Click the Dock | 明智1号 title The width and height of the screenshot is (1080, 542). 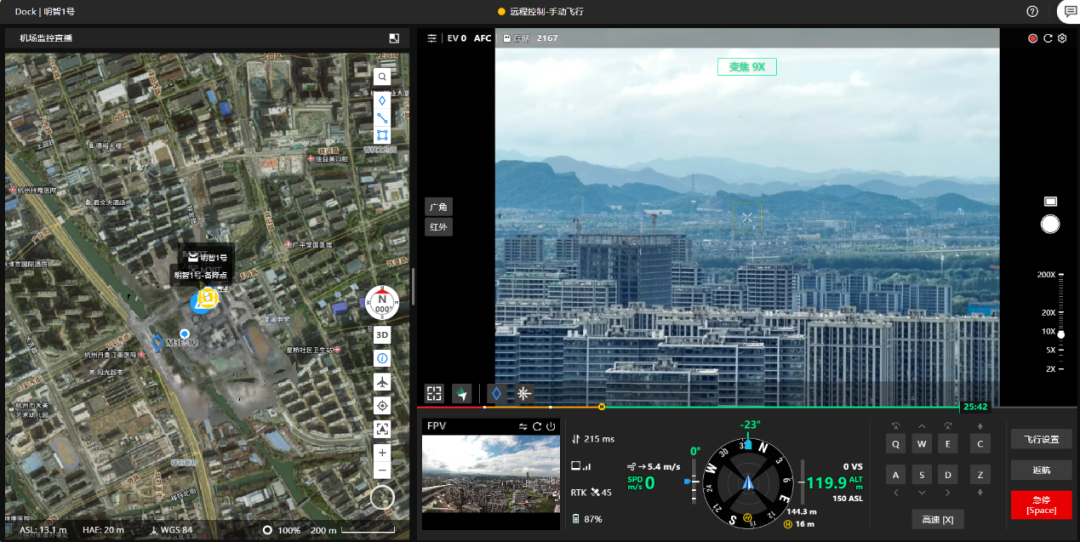(45, 12)
